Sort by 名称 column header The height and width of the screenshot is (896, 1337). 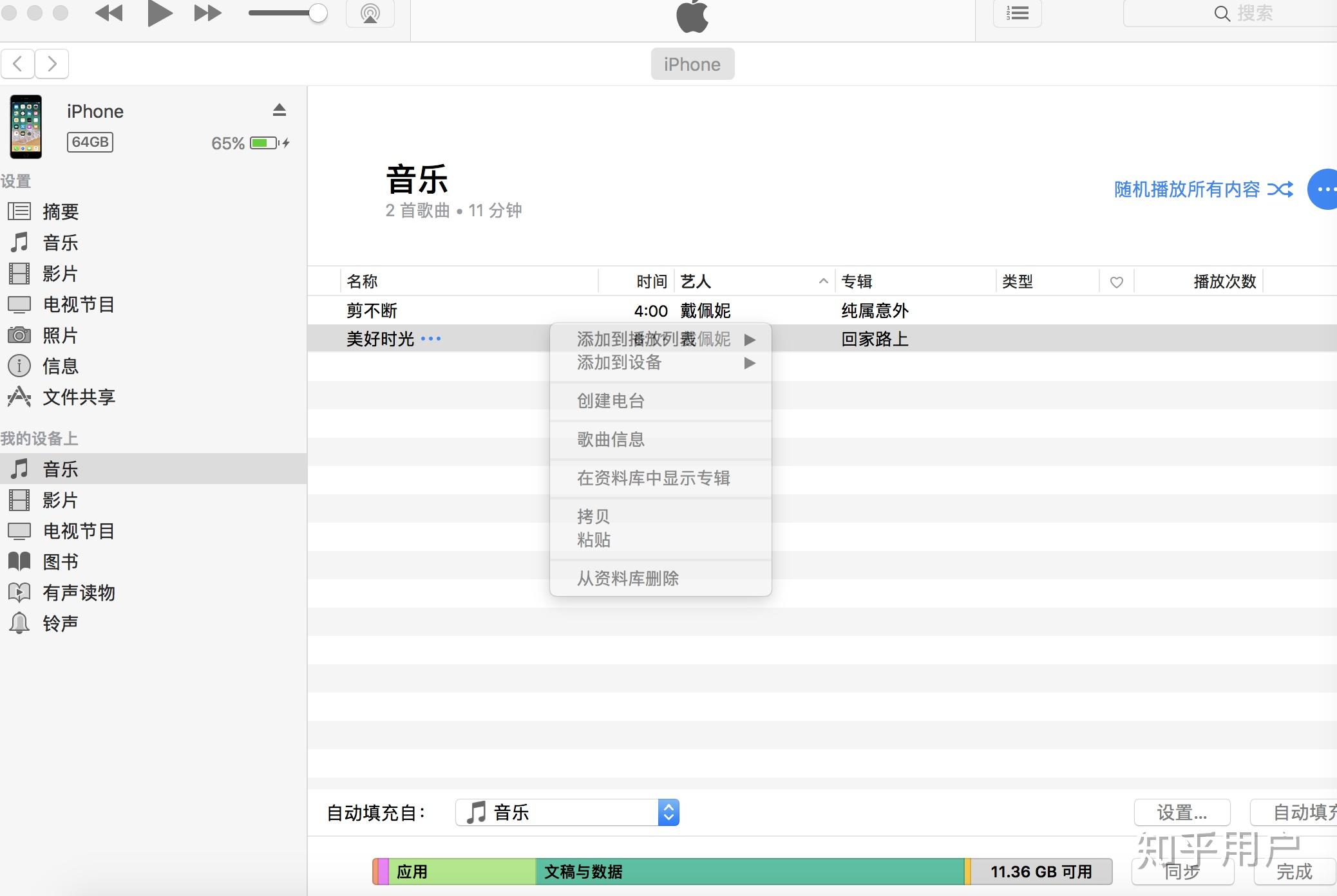tap(469, 281)
